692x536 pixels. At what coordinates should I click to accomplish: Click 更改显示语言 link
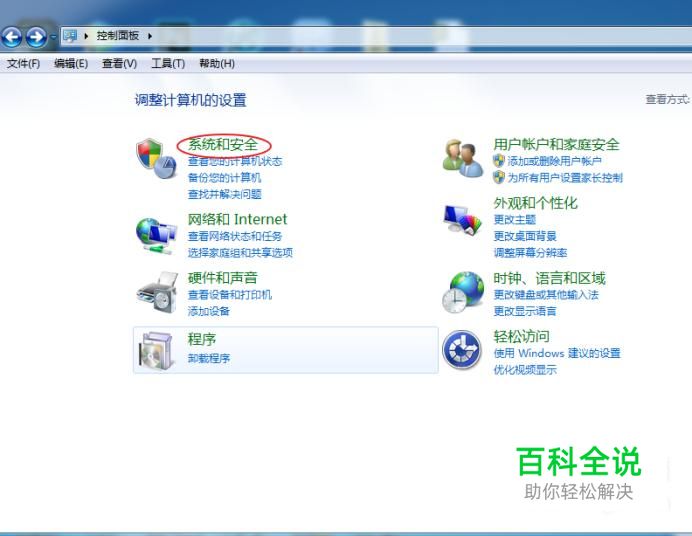point(525,311)
